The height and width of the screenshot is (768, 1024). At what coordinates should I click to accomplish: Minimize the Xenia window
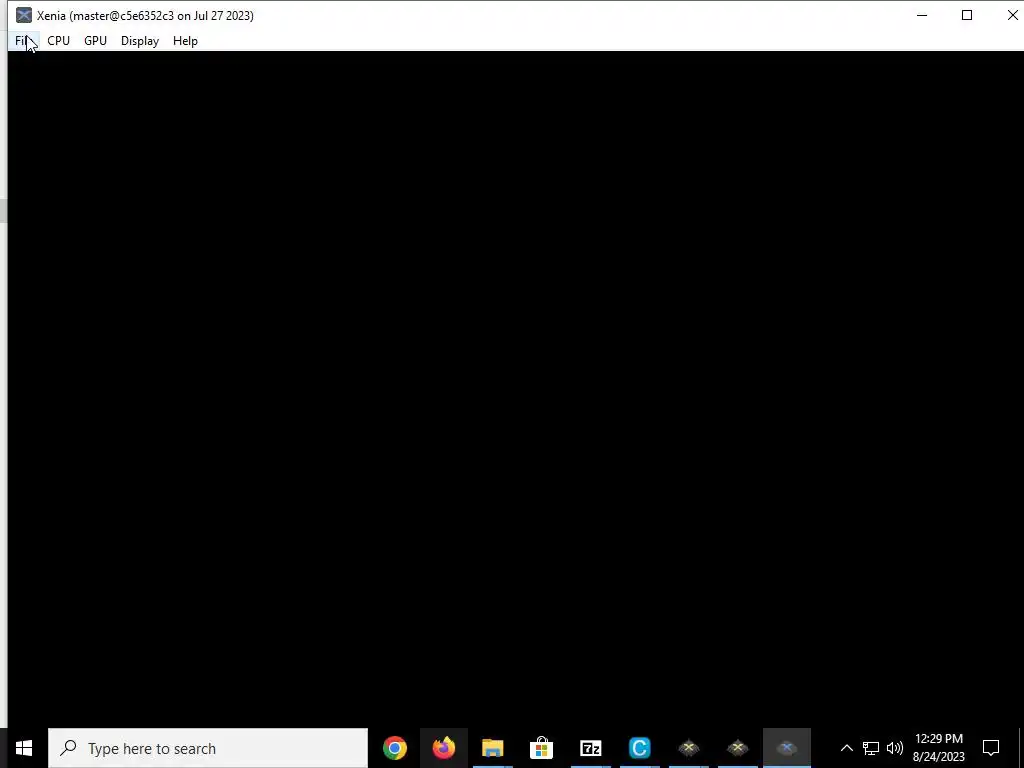coord(922,15)
